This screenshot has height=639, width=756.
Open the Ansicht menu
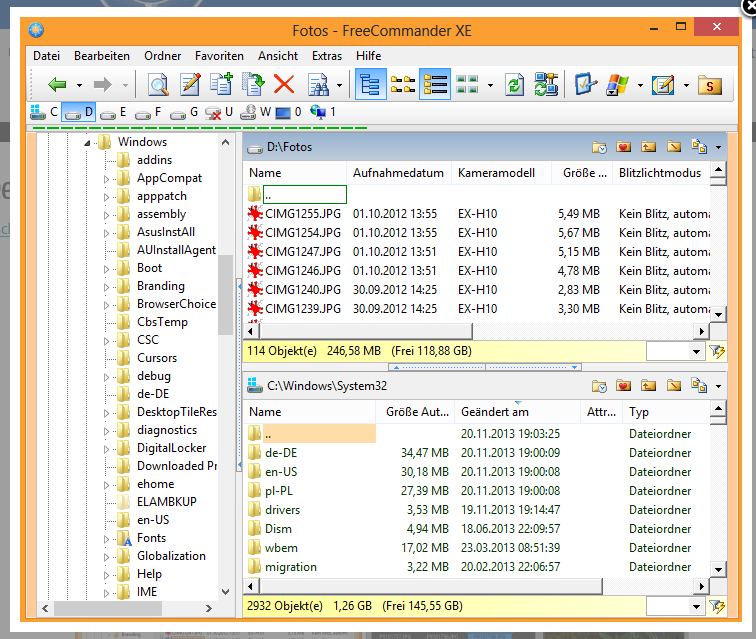click(278, 56)
